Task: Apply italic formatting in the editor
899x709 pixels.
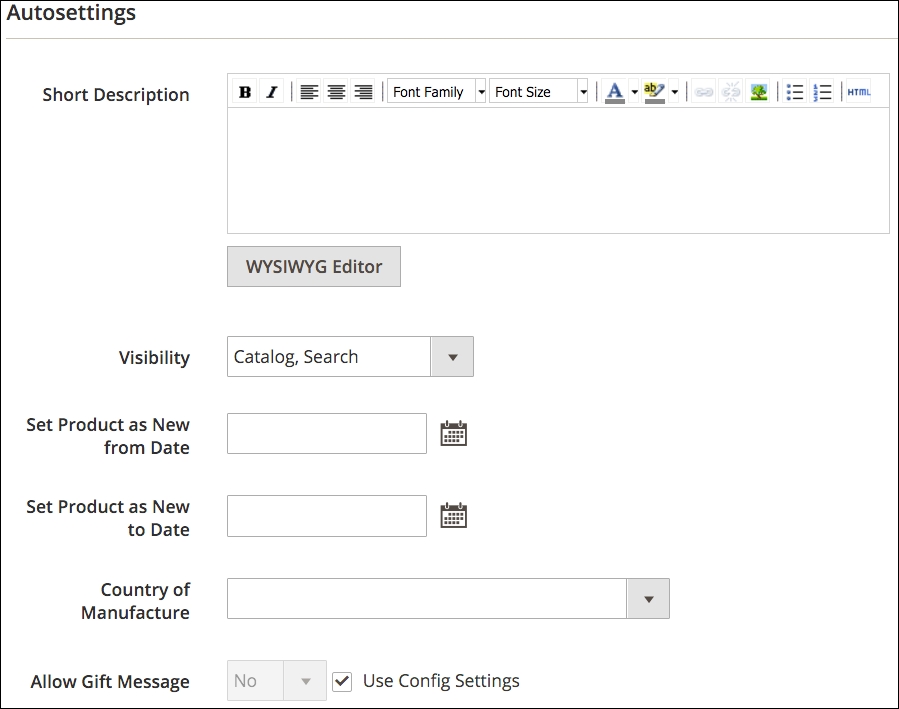Action: (x=271, y=91)
